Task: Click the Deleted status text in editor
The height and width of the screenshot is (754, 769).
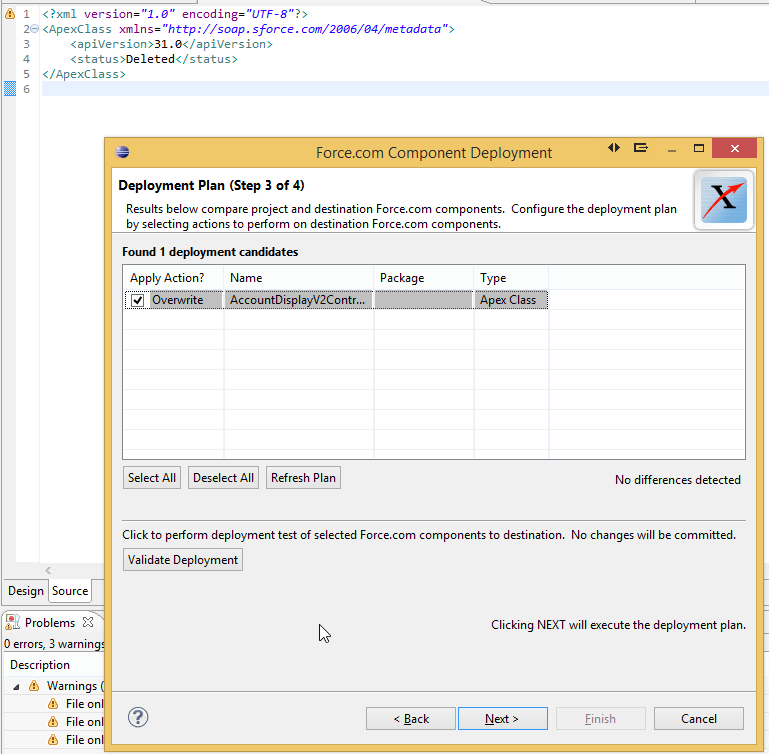Action: coord(150,59)
